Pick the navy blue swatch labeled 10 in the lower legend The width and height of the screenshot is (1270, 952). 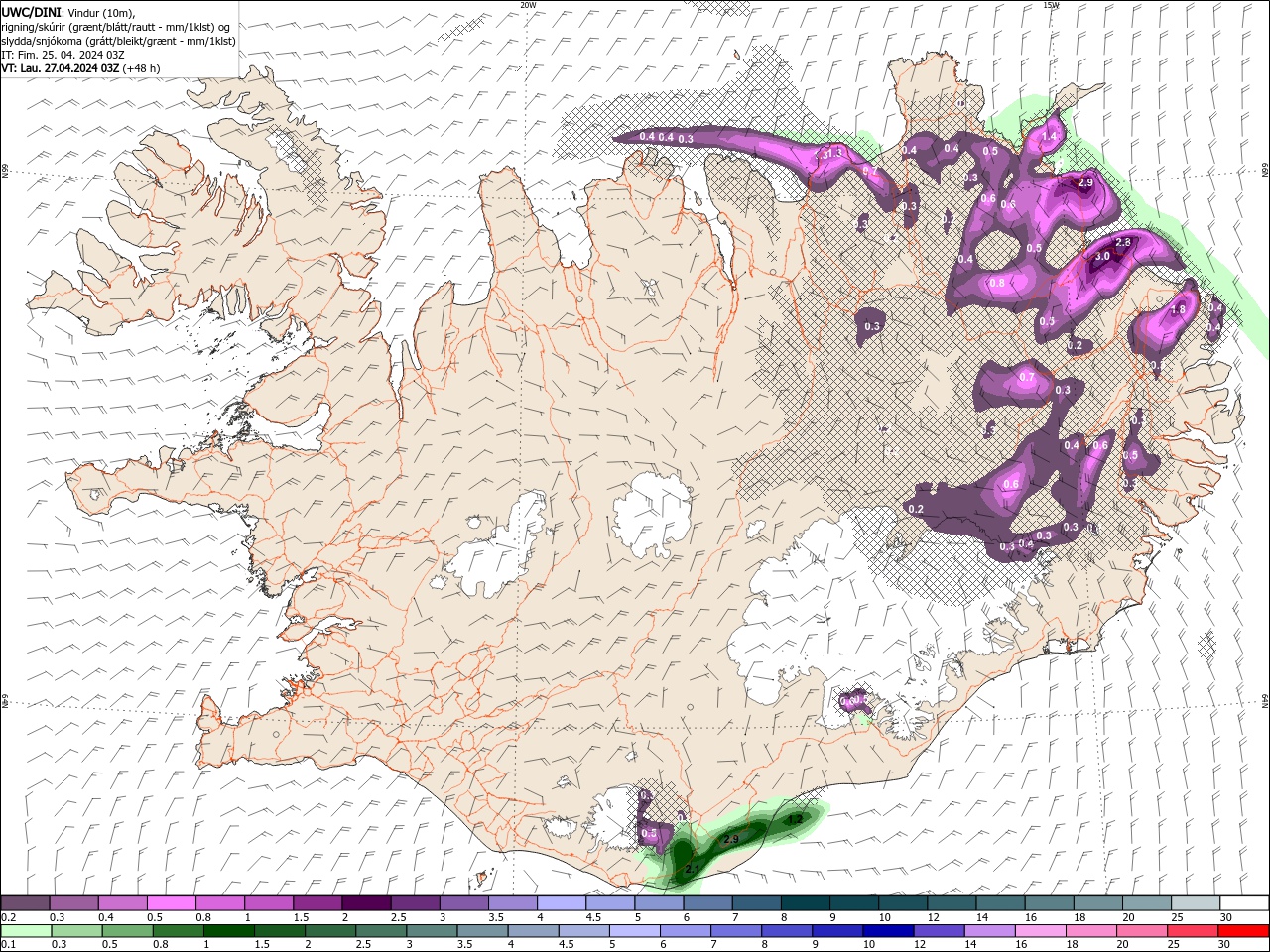pos(887,931)
